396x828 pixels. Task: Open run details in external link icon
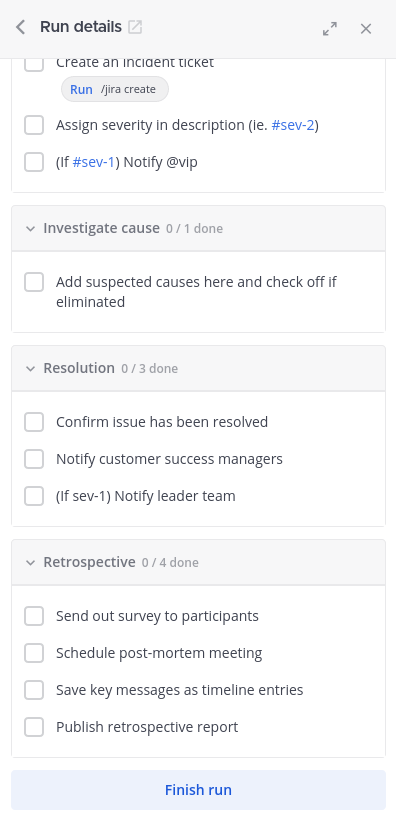click(x=135, y=27)
